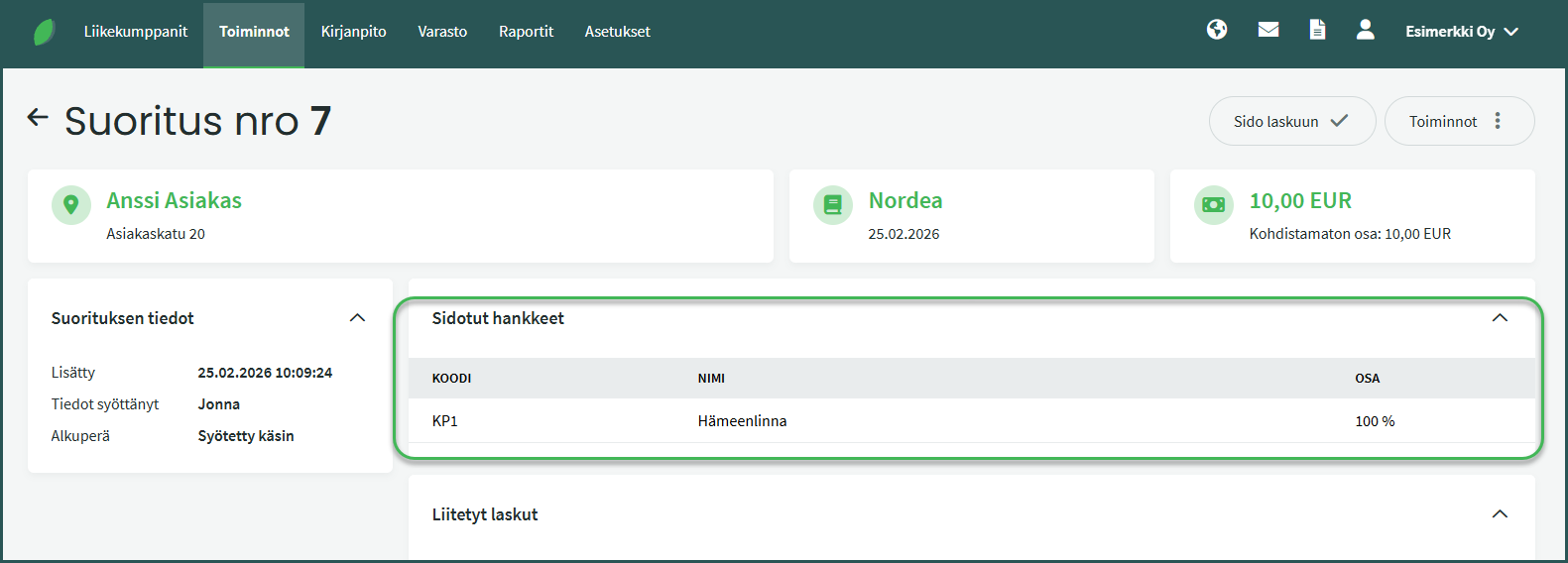Open the Toiminnot actions menu button
This screenshot has height=563, width=1568.
[1459, 121]
